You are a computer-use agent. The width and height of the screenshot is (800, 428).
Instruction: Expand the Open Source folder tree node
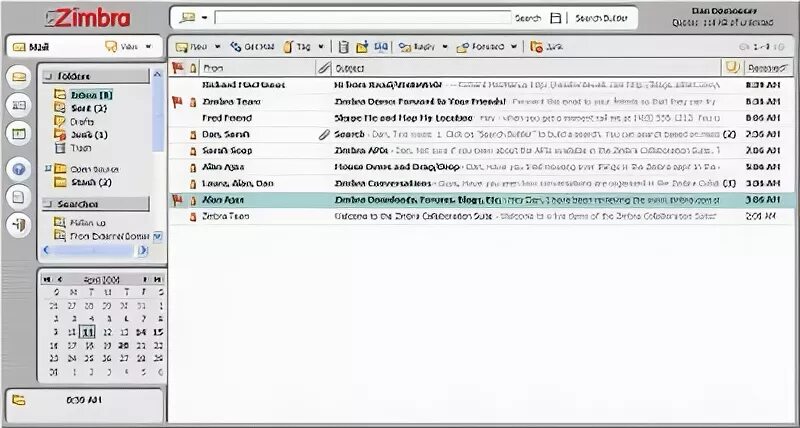[x=48, y=168]
